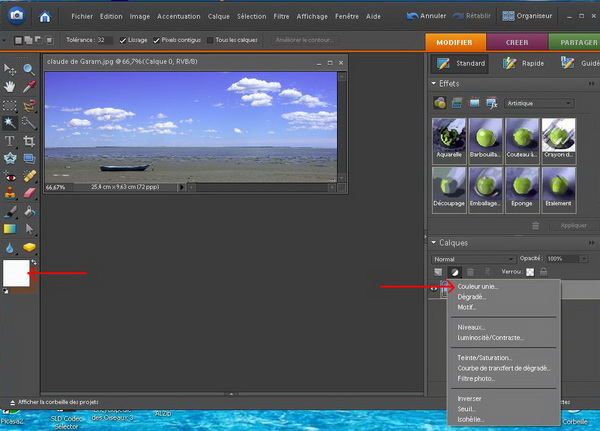Select the Straighten tool
This screenshot has width=600, height=431.
coord(29,158)
